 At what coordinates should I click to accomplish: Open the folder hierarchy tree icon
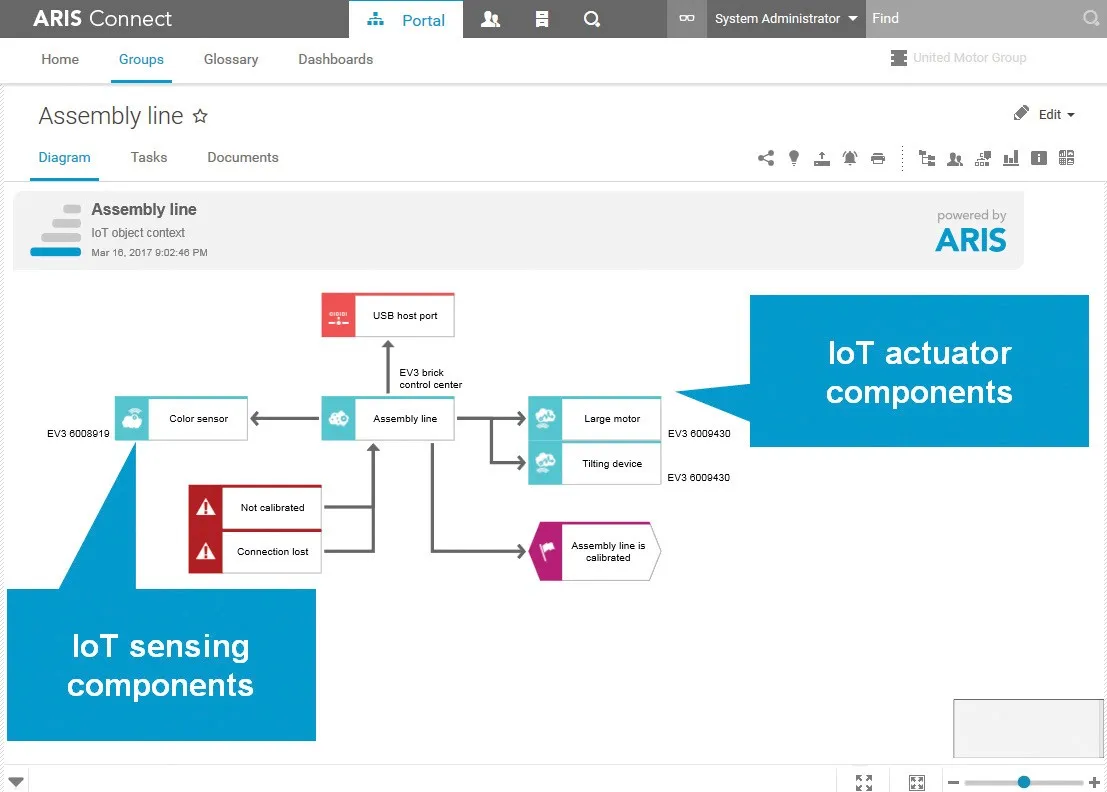[x=927, y=158]
